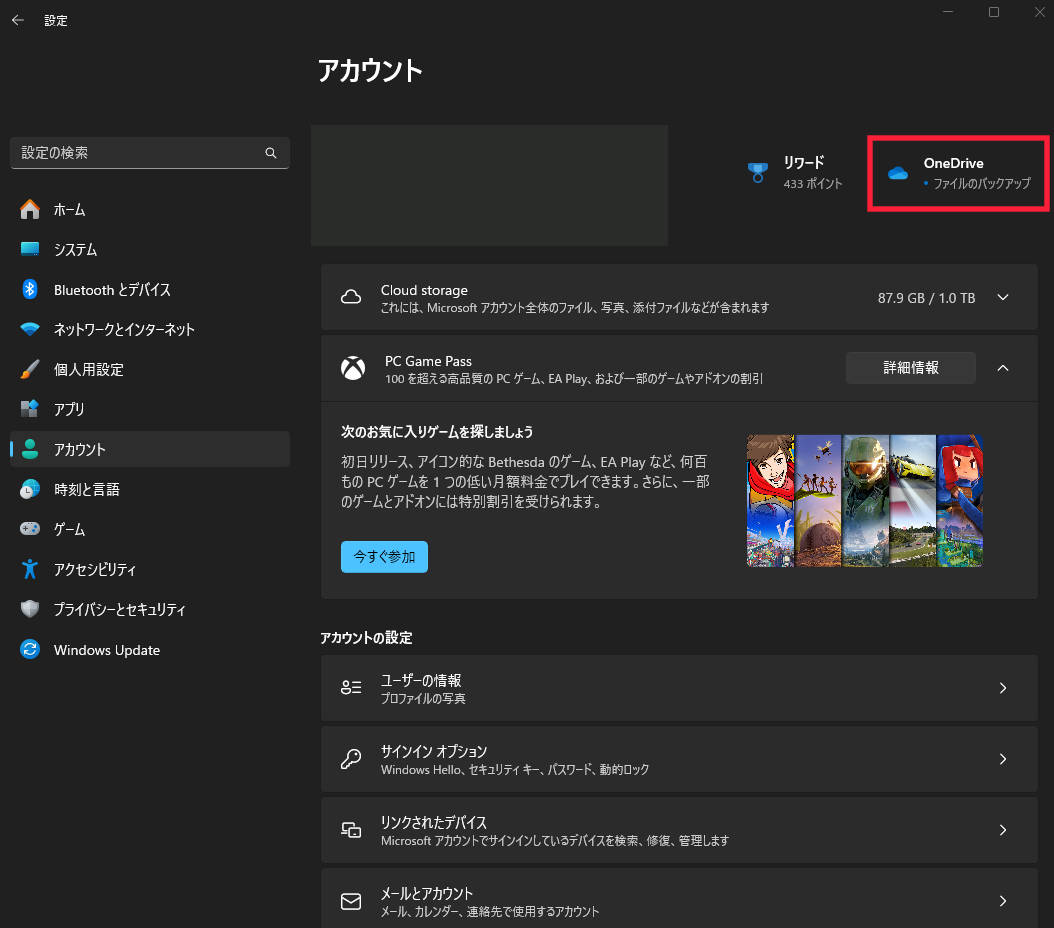Minimize the Settings window
Screen dimensions: 1054x928
tap(948, 12)
